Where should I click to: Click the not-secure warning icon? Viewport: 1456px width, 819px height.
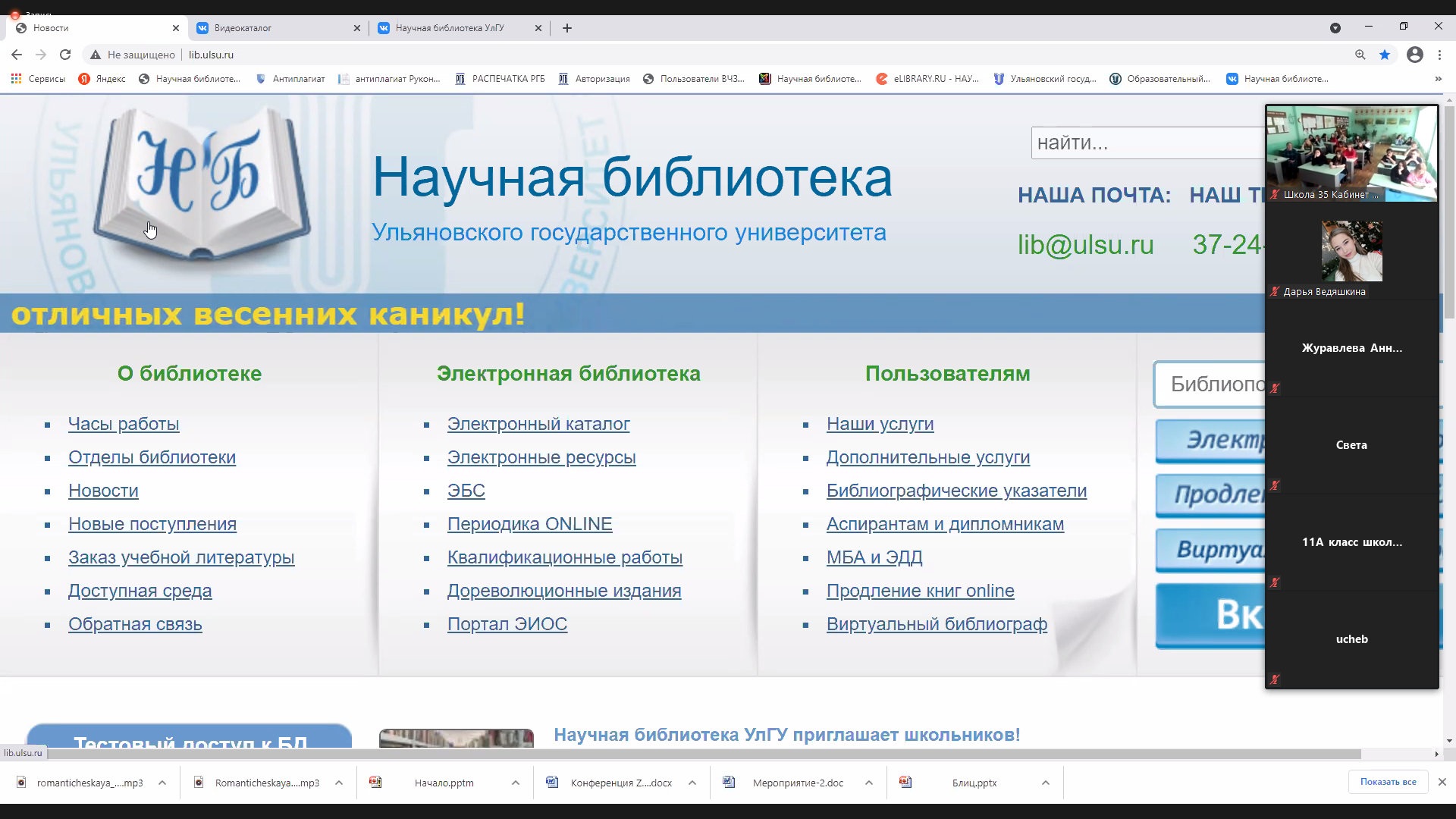(x=95, y=55)
